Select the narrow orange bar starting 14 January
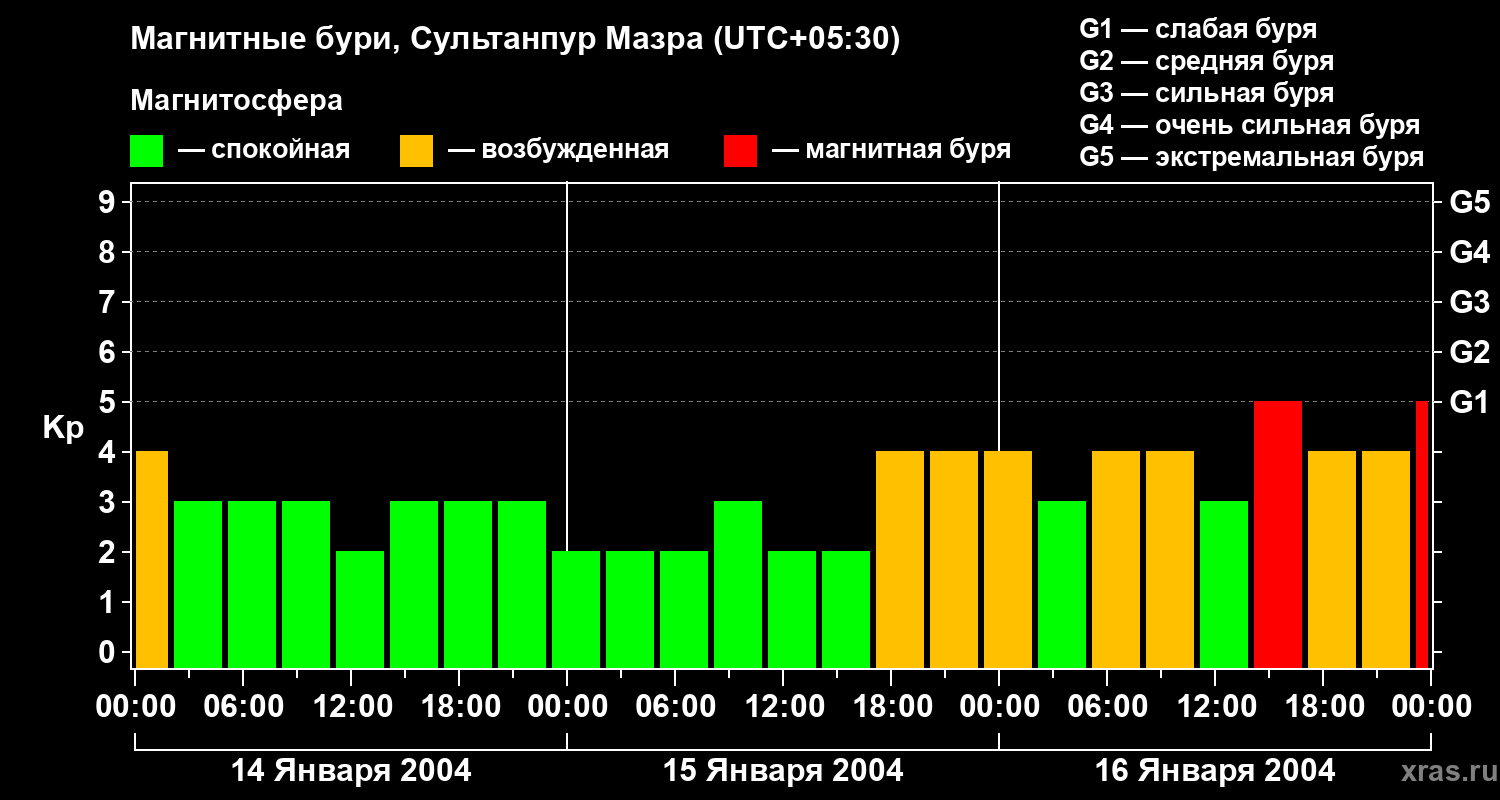This screenshot has height=800, width=1500. pos(152,559)
